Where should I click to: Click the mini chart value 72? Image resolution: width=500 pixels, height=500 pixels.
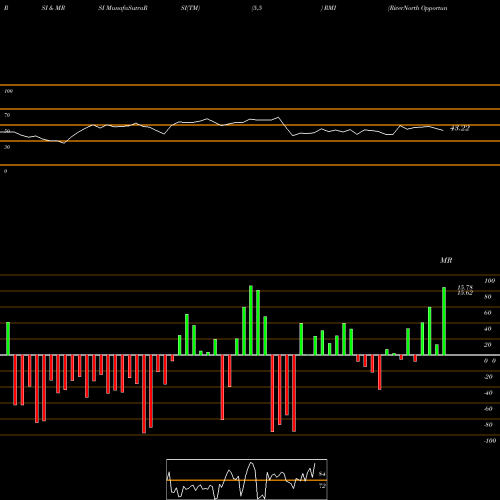coord(322,486)
